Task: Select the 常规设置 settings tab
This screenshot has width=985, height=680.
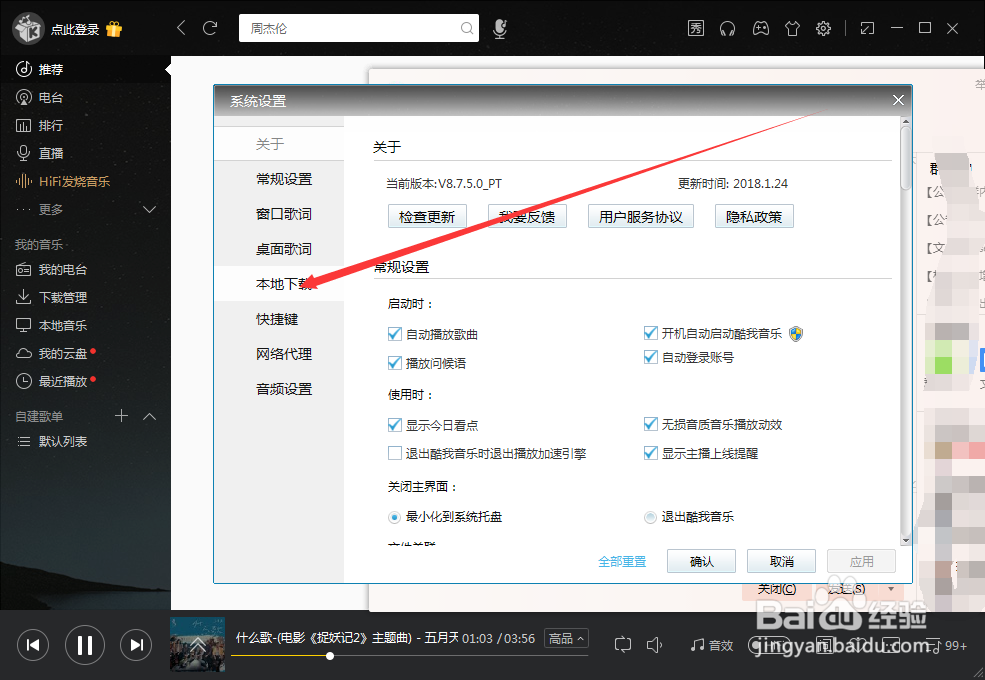Action: pyautogui.click(x=279, y=179)
